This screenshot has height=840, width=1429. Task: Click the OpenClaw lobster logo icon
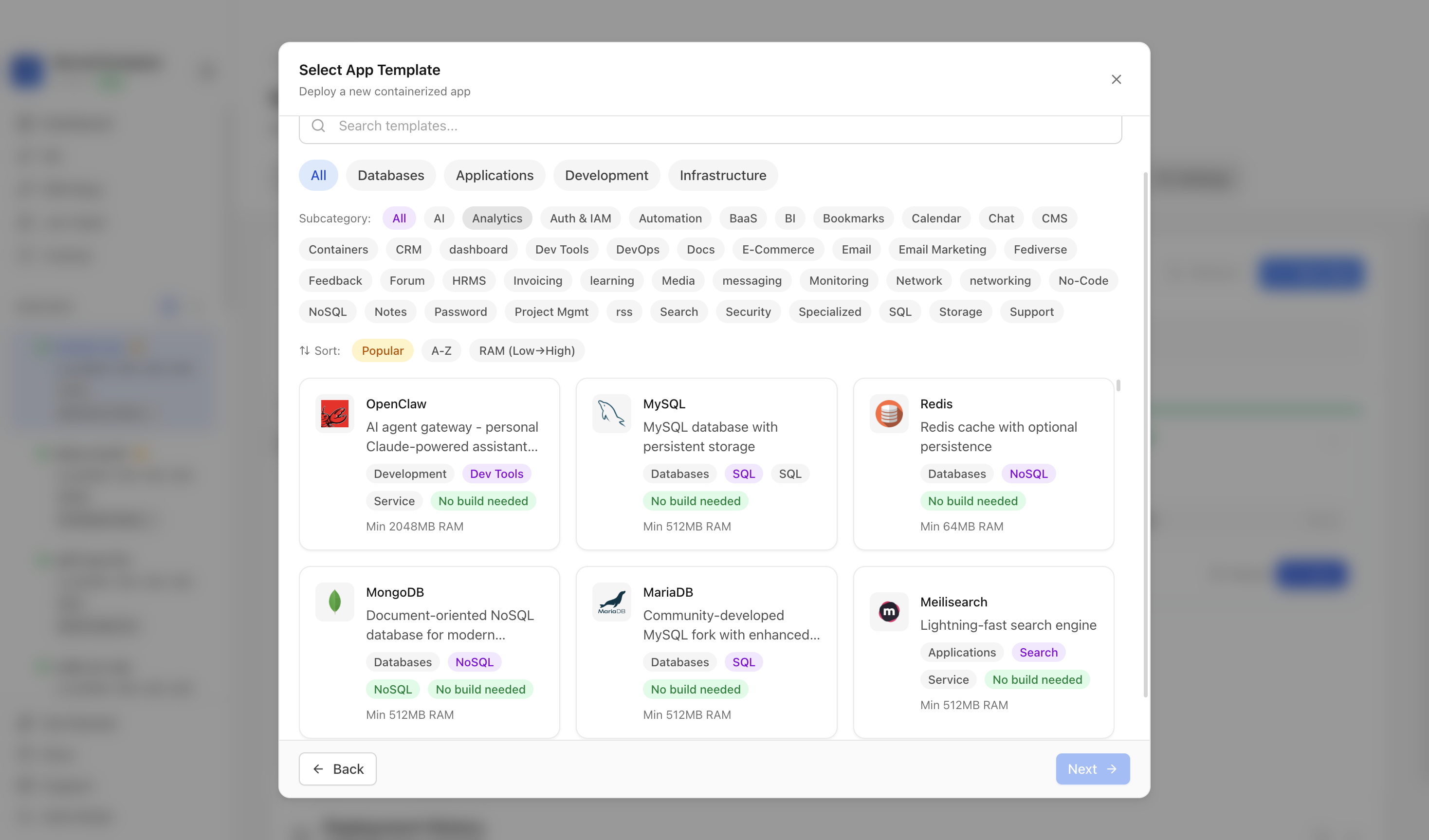click(334, 414)
